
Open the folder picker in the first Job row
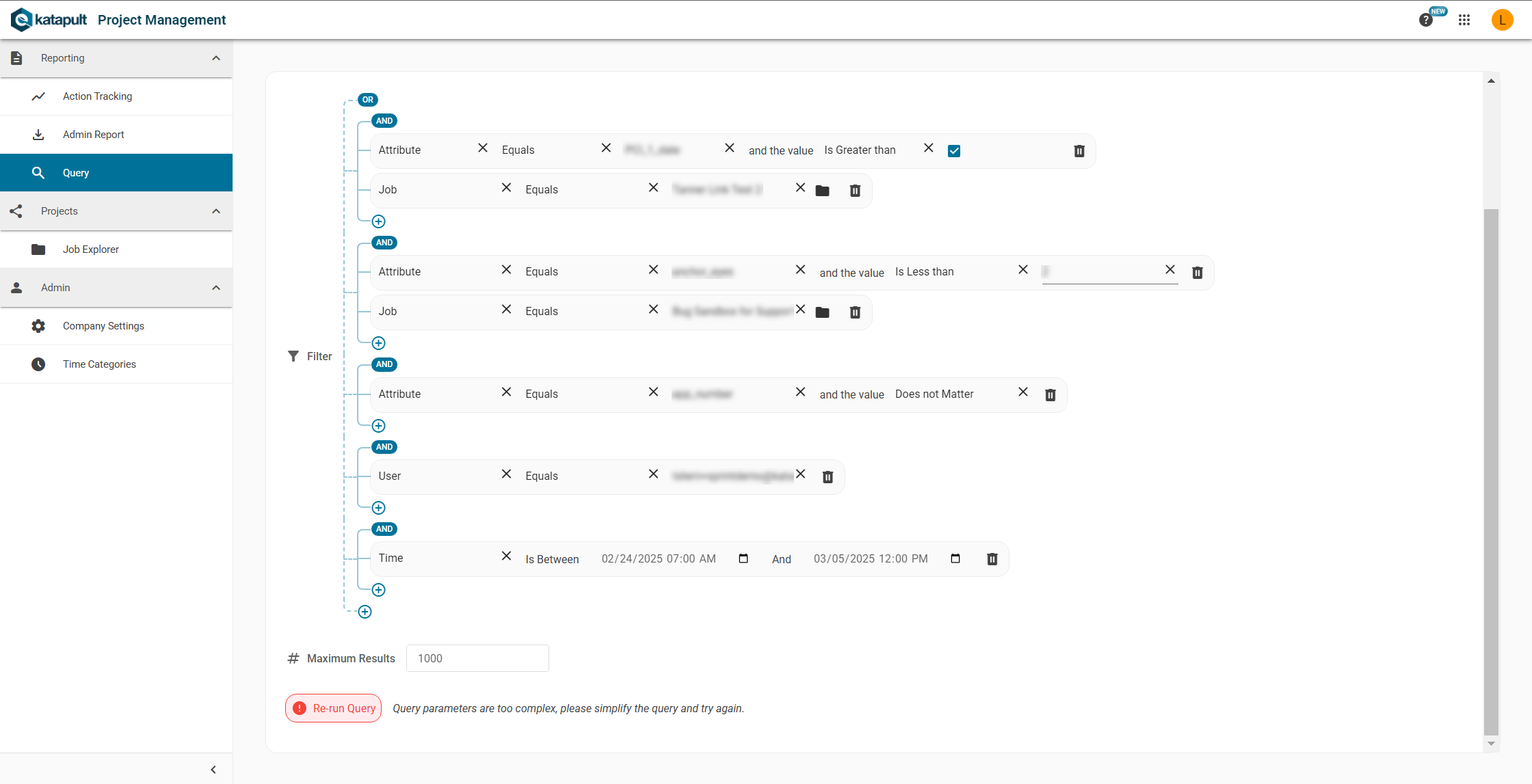(822, 191)
